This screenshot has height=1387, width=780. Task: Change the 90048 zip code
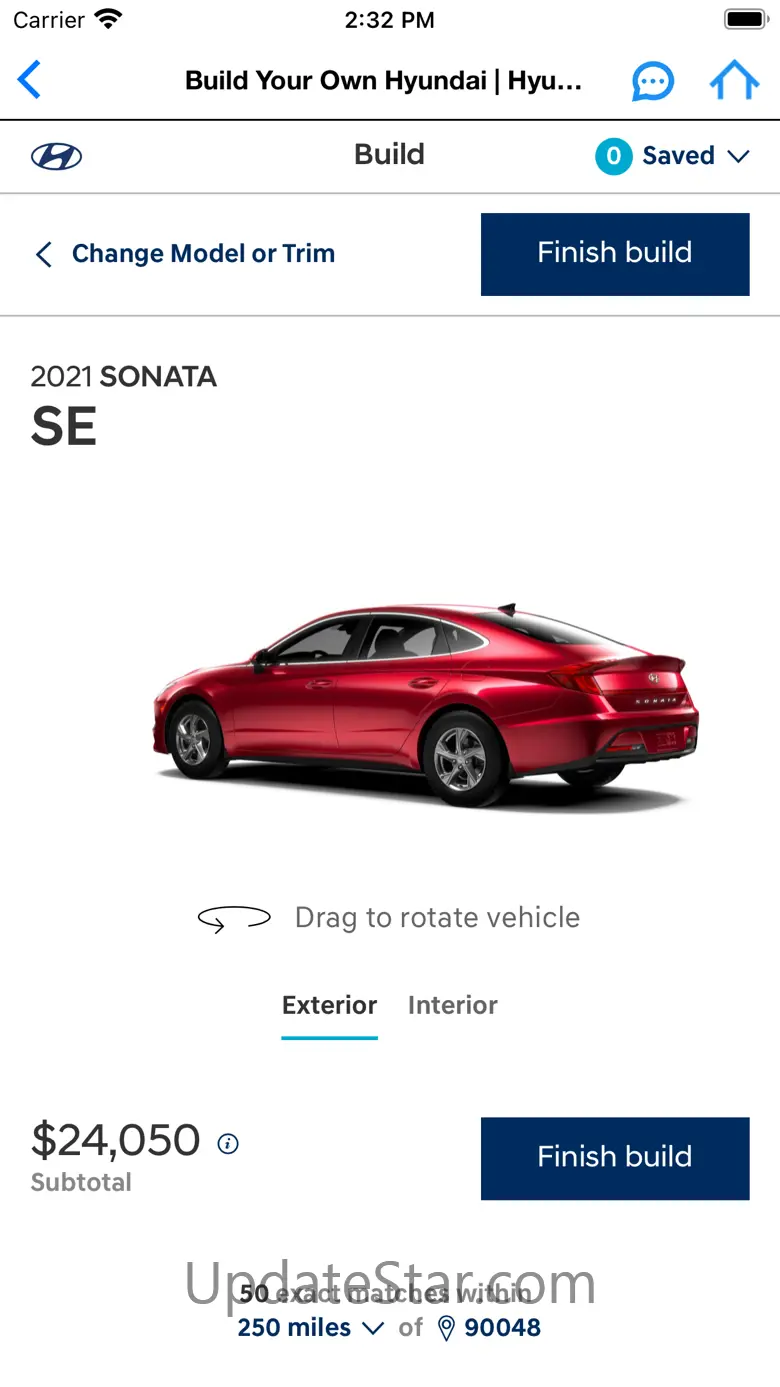[502, 1328]
